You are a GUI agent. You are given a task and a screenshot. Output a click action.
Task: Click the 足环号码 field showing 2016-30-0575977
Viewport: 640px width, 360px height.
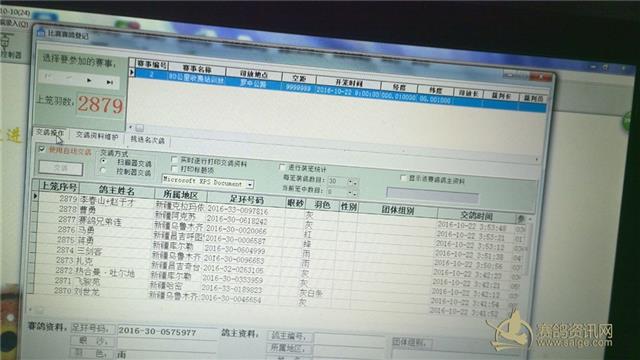click(167, 332)
